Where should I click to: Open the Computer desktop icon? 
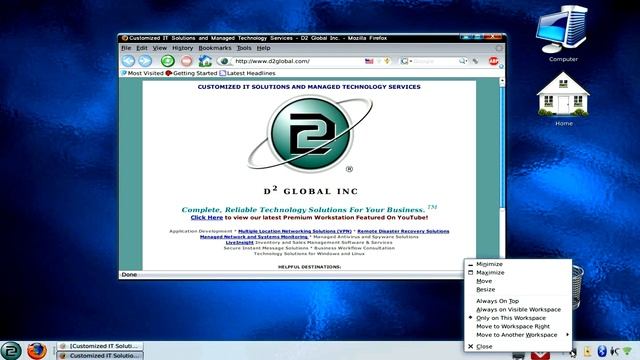pos(563,34)
